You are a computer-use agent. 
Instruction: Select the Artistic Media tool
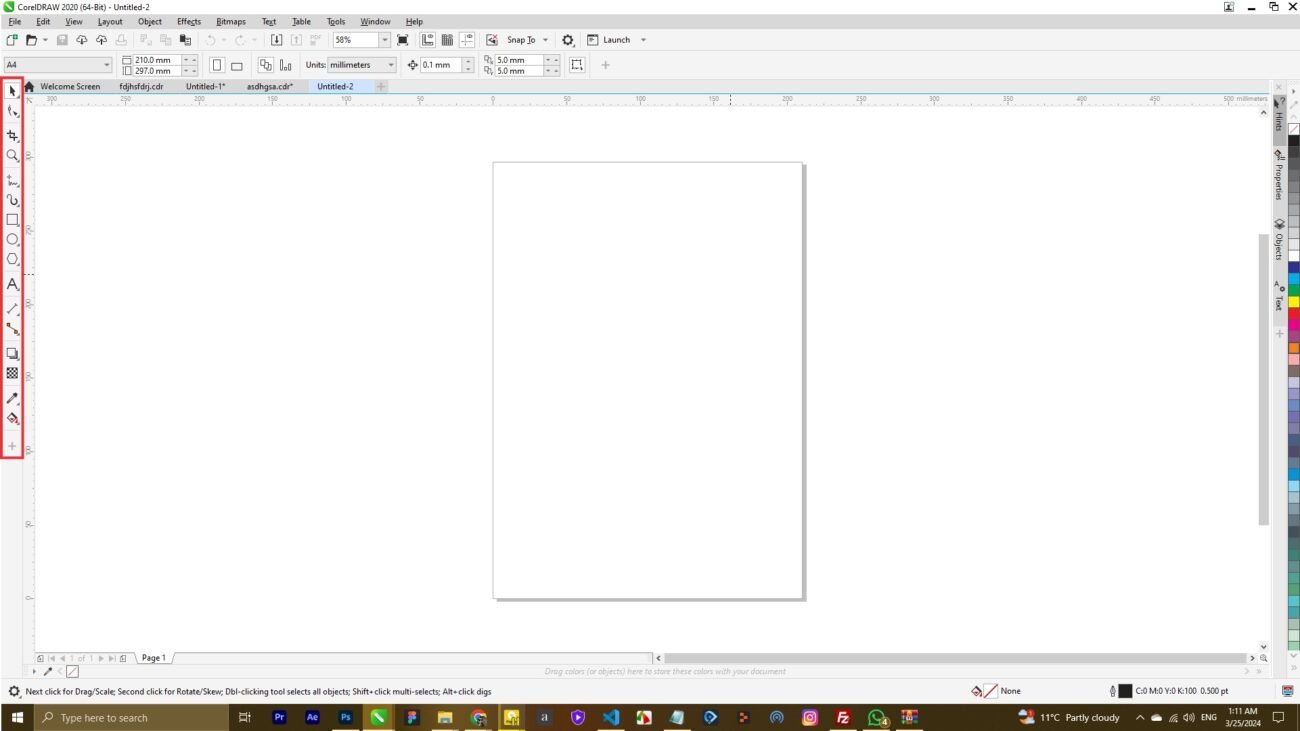[x=12, y=200]
